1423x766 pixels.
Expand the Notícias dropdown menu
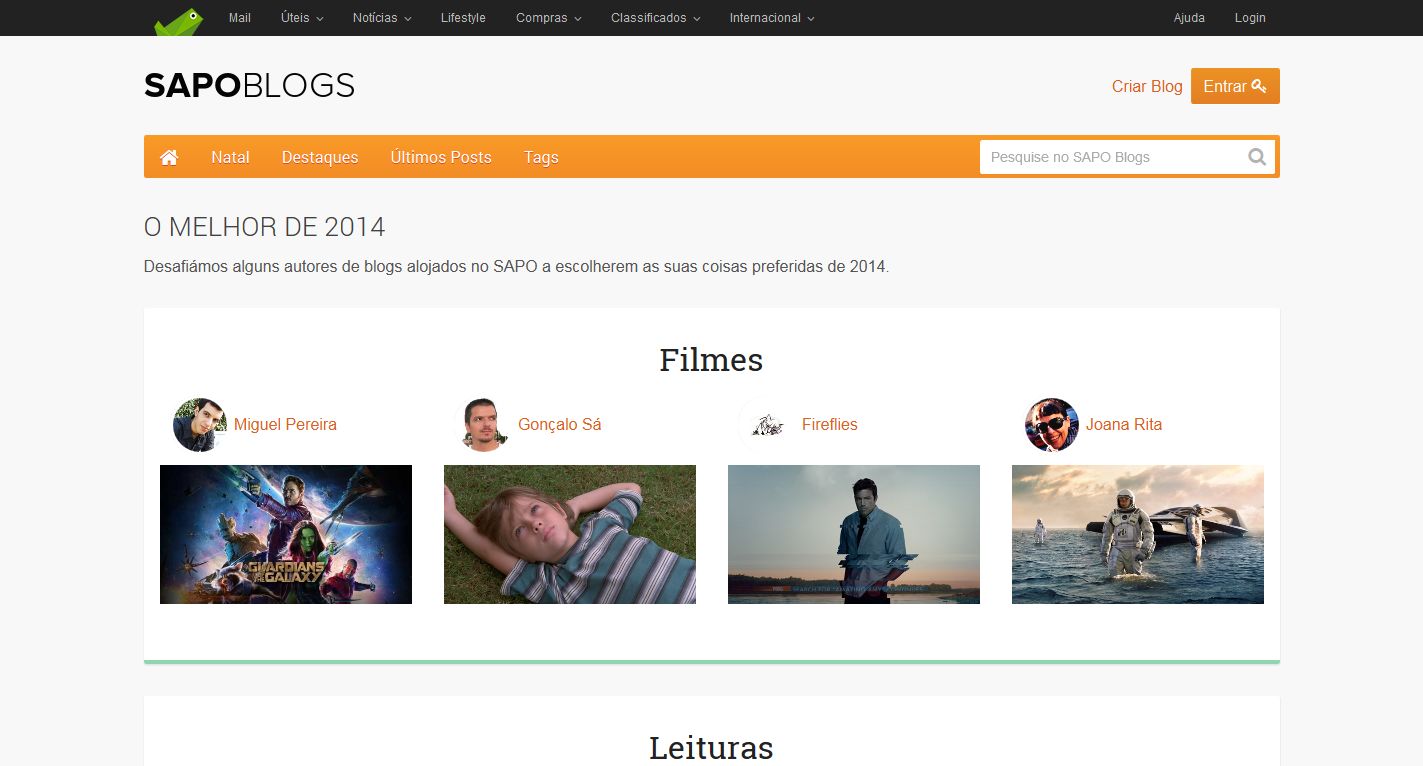[382, 18]
